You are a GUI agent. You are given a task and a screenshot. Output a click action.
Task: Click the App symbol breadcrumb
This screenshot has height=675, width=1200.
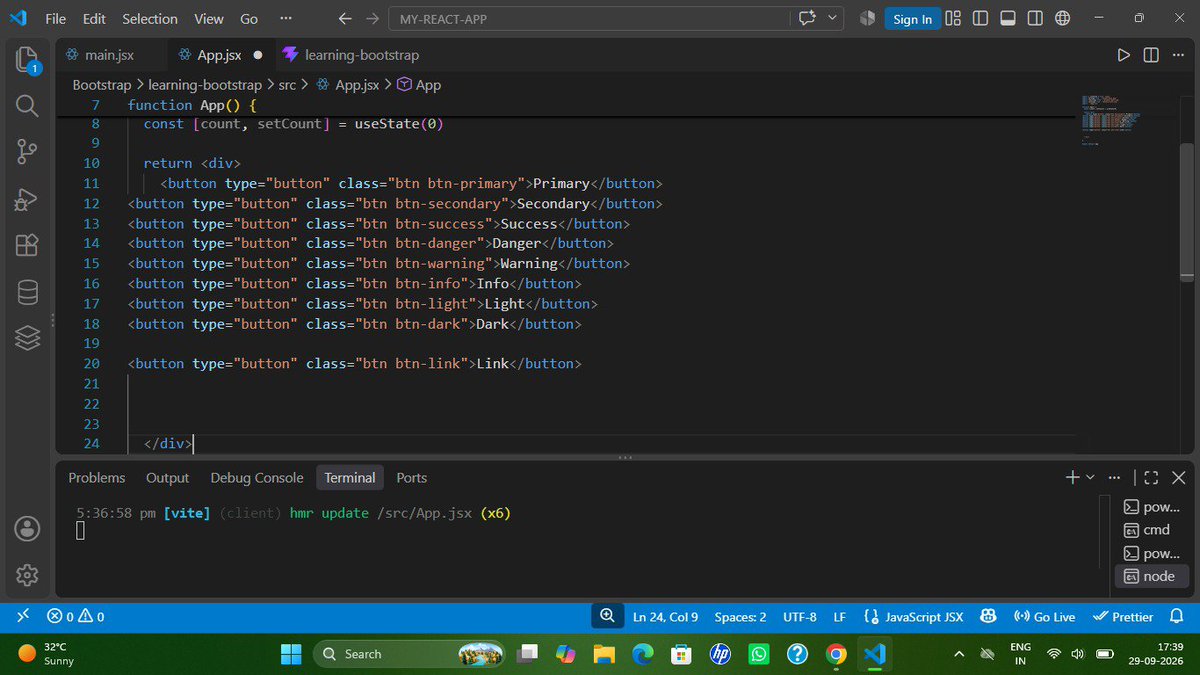tap(419, 85)
